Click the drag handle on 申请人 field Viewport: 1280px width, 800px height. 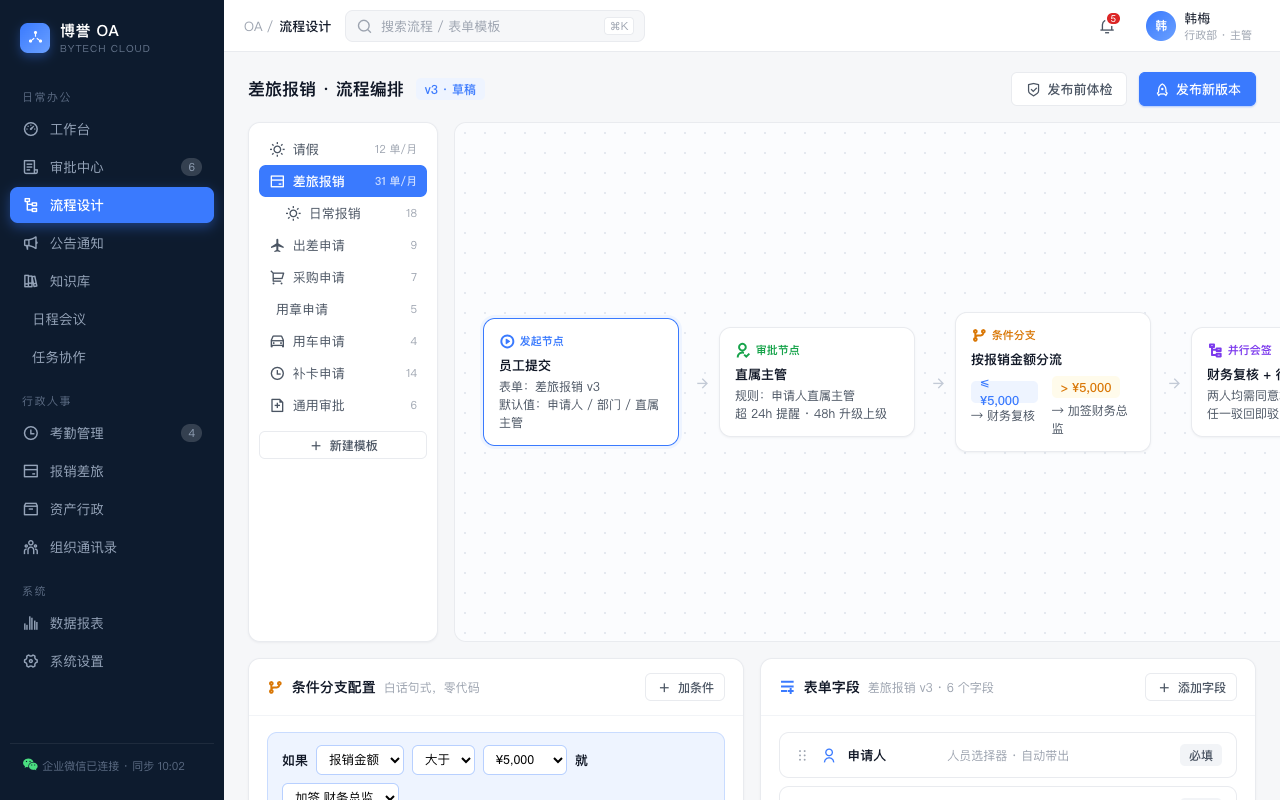click(x=802, y=756)
